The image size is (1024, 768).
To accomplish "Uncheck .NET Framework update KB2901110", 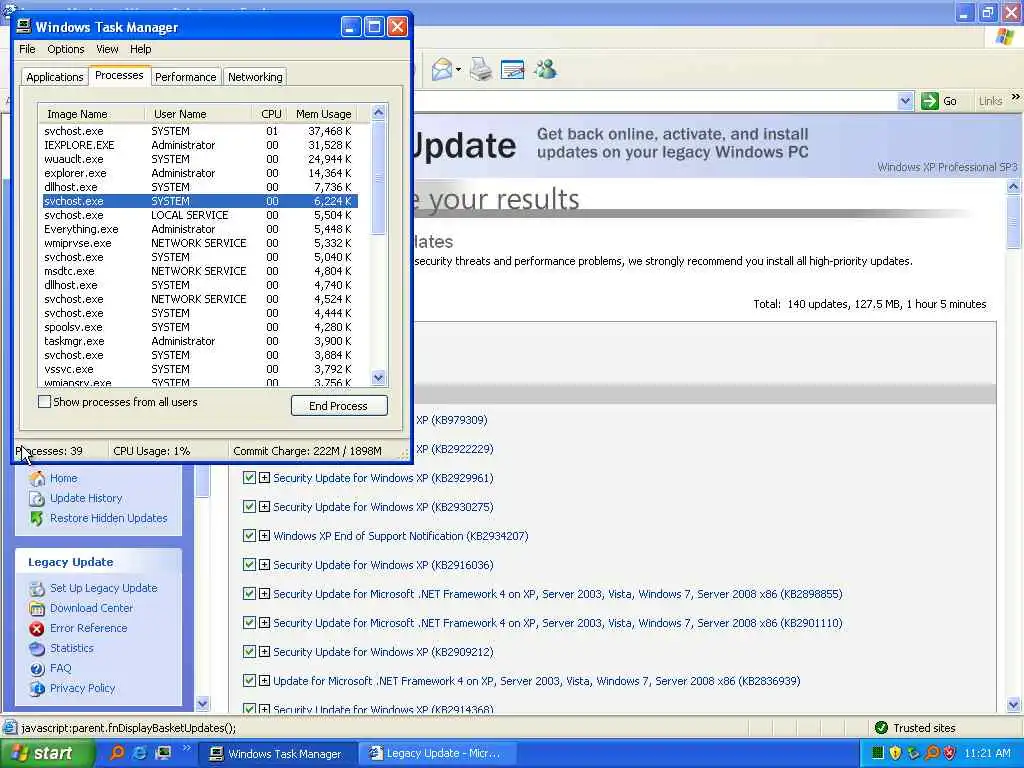I will [x=249, y=622].
